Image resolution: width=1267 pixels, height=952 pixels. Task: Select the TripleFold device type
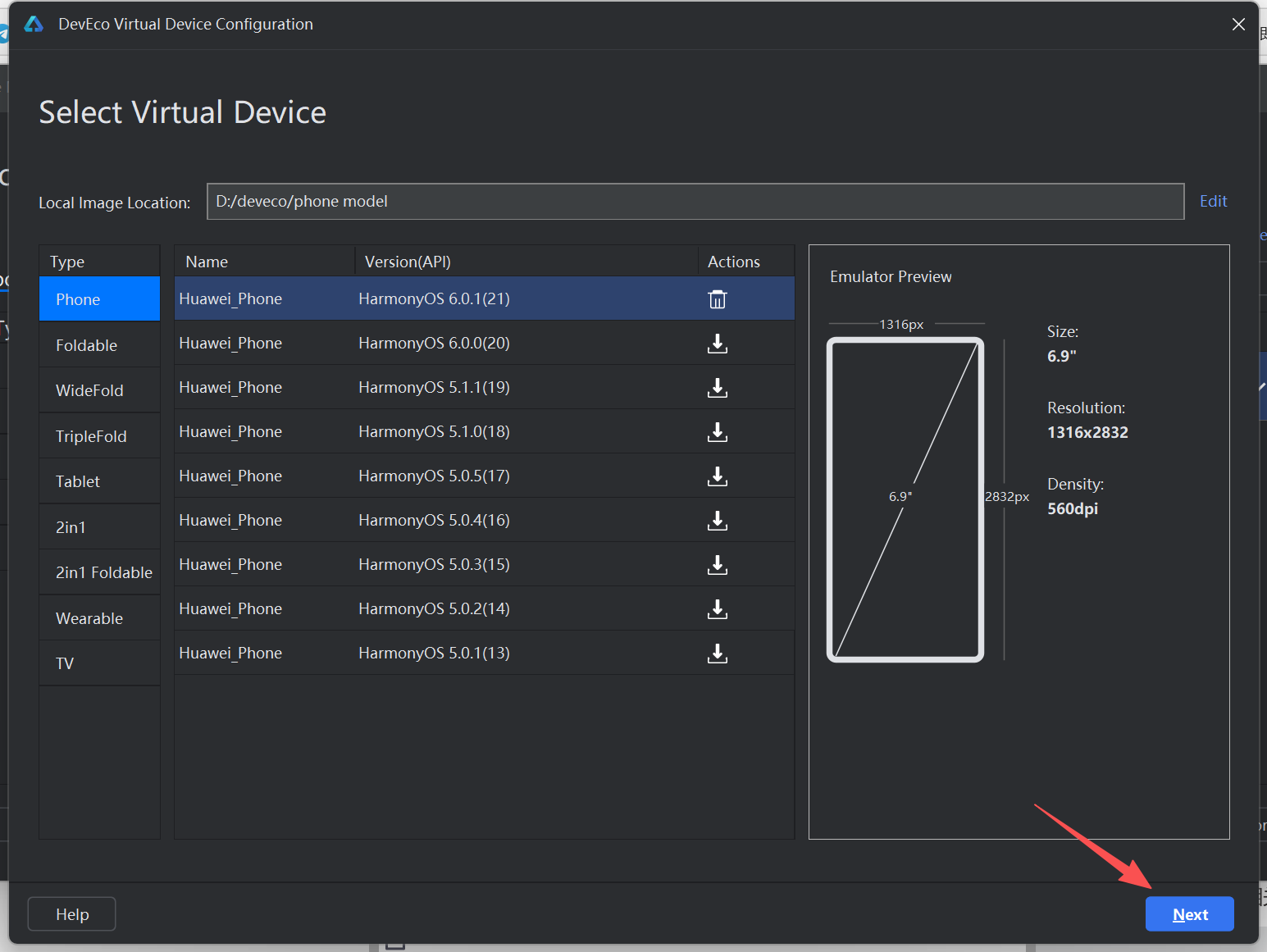pos(99,436)
